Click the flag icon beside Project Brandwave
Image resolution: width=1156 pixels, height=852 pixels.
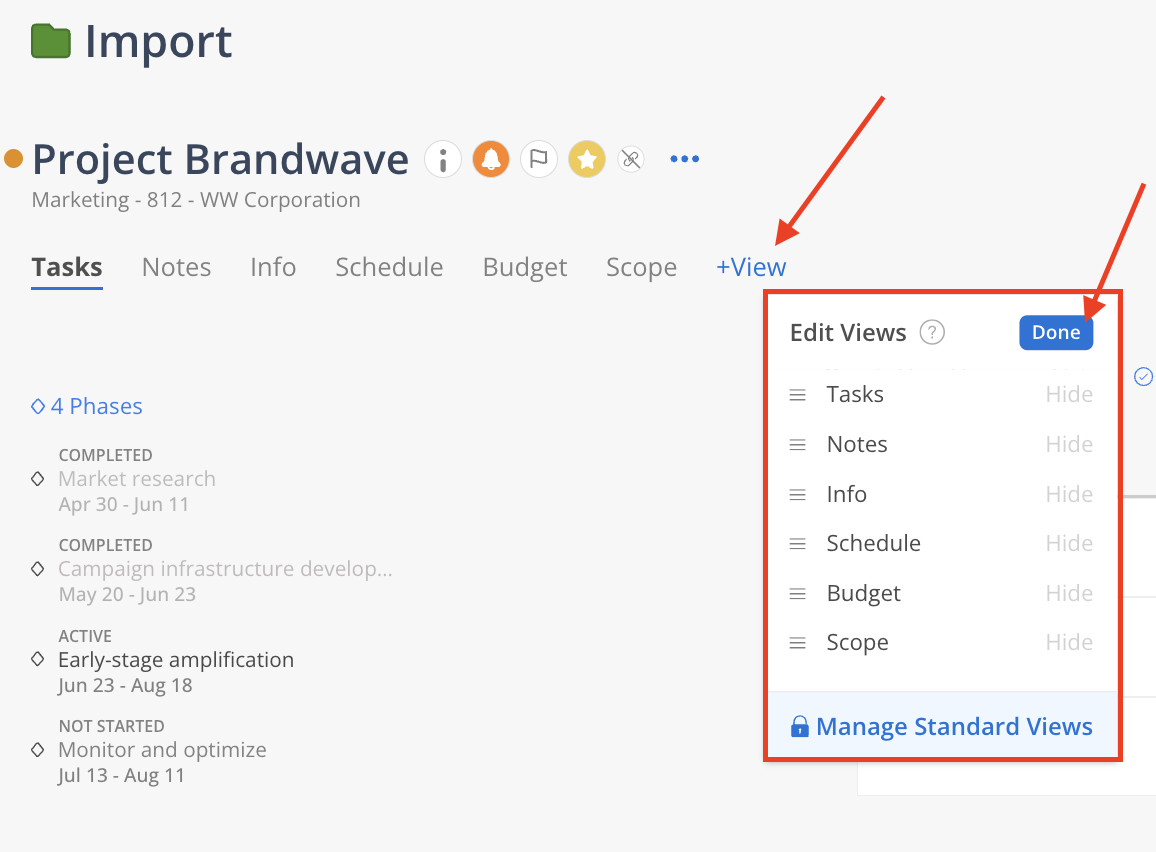click(x=539, y=159)
